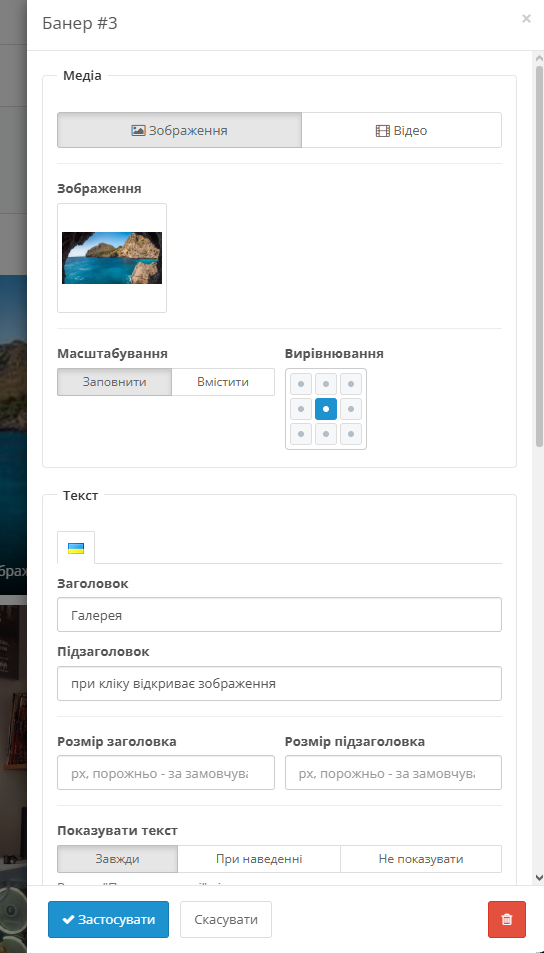Switch media type to Відео

tap(401, 130)
